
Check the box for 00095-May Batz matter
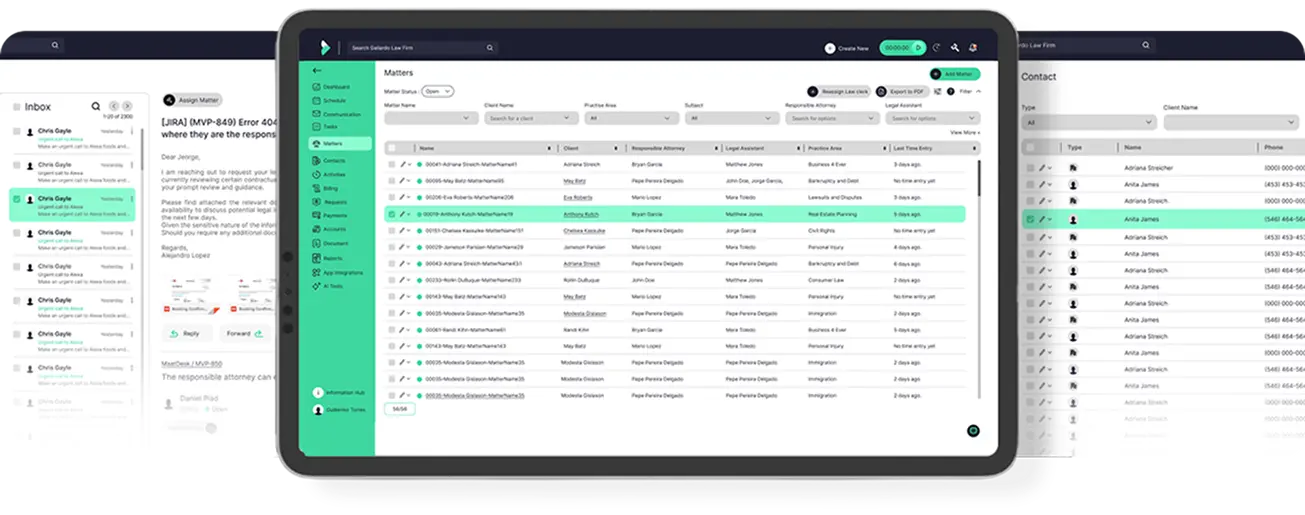(392, 181)
